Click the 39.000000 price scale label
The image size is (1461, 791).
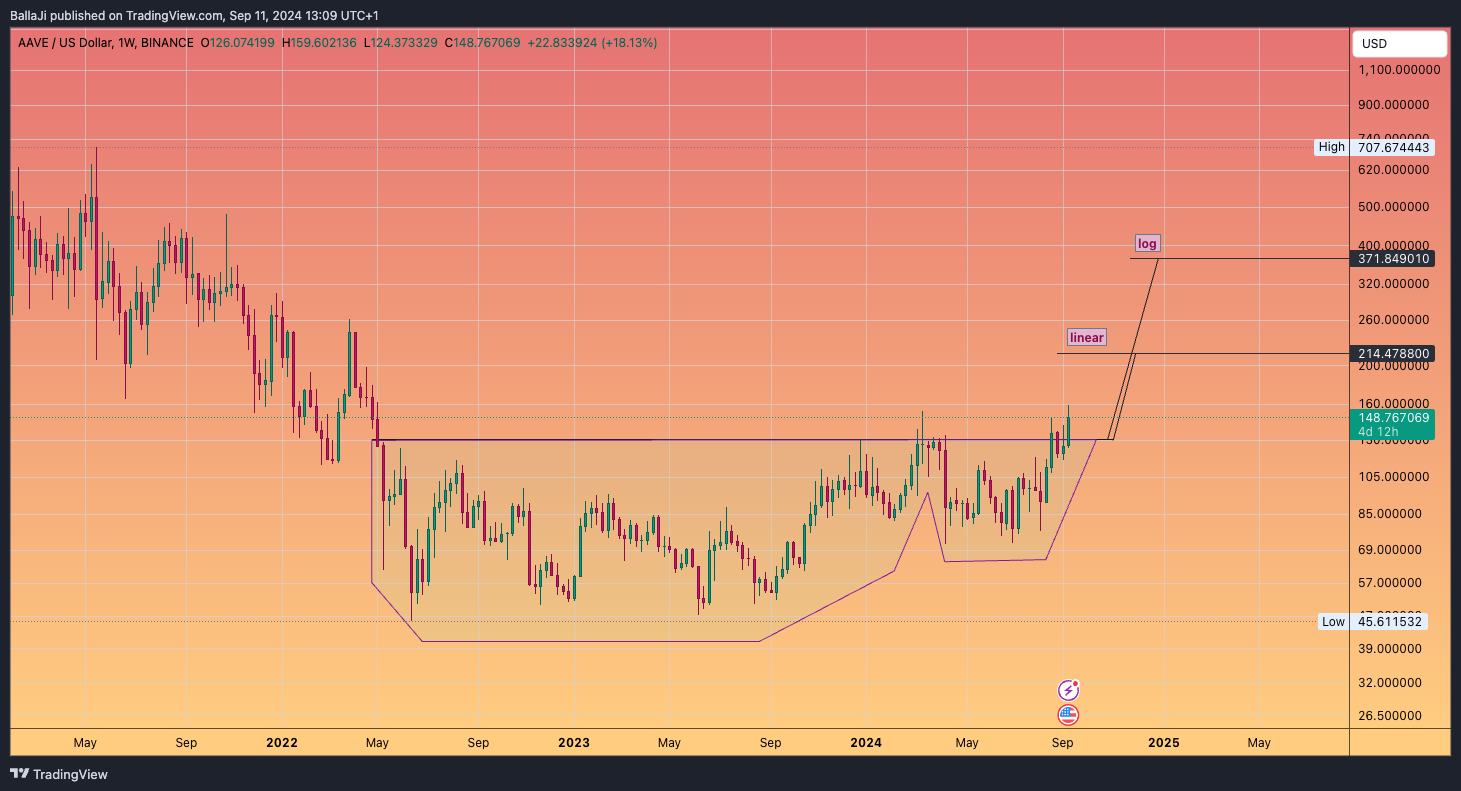click(x=1390, y=648)
